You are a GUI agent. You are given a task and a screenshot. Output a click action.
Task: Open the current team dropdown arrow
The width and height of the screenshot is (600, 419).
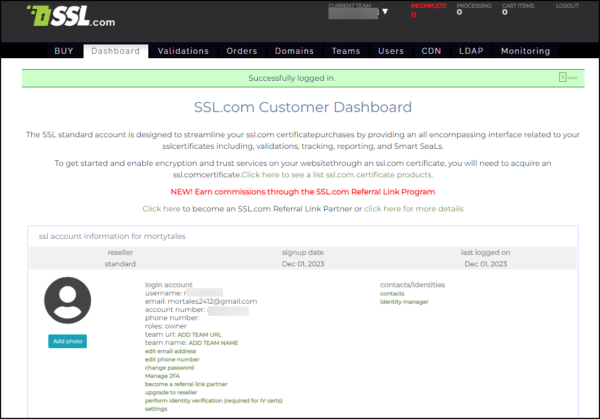coord(385,12)
